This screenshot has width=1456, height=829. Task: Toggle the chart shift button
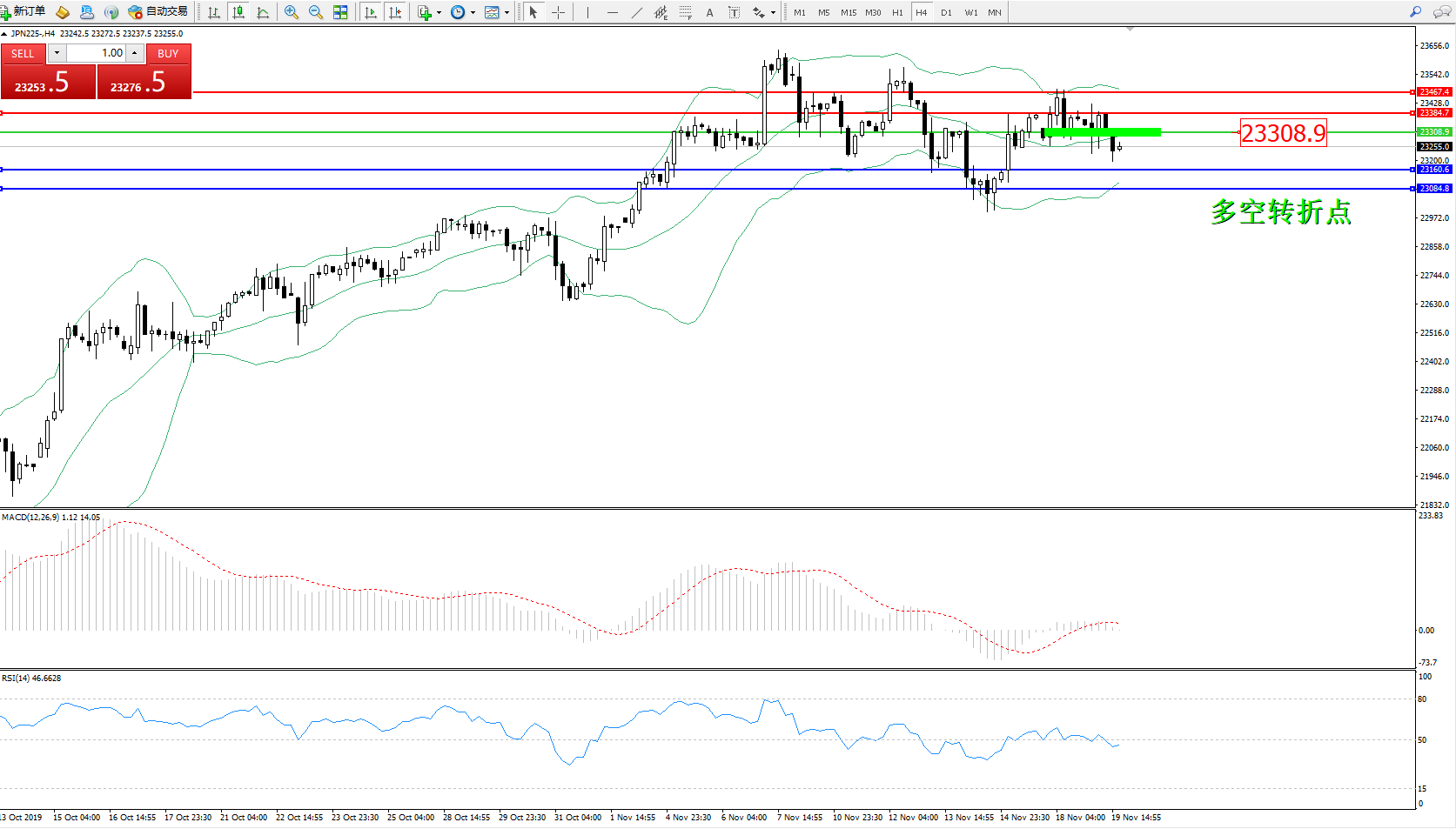pyautogui.click(x=395, y=12)
